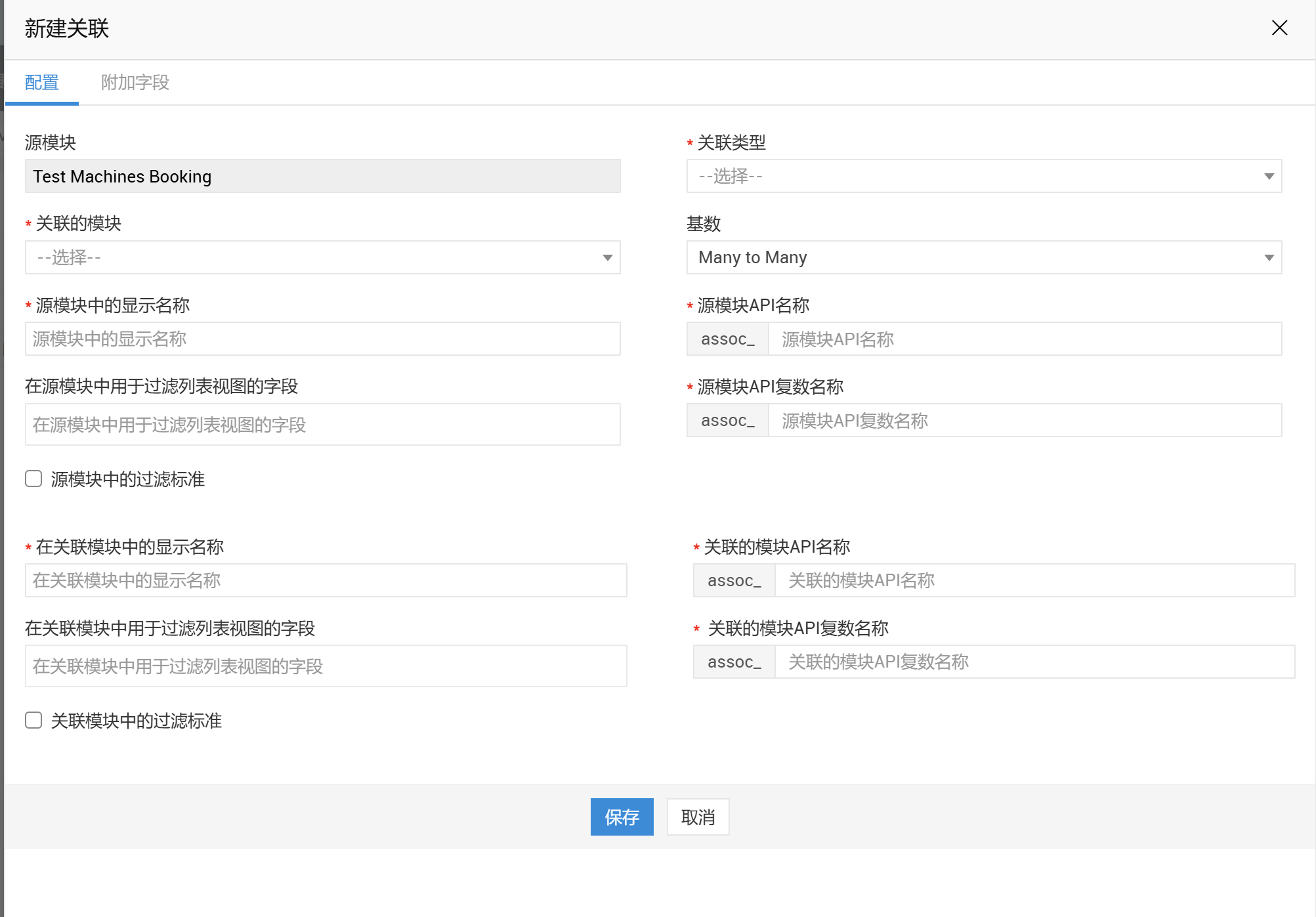Click the assoc_ prefix of 源模块API名称
The width and height of the screenshot is (1316, 917).
tap(727, 339)
